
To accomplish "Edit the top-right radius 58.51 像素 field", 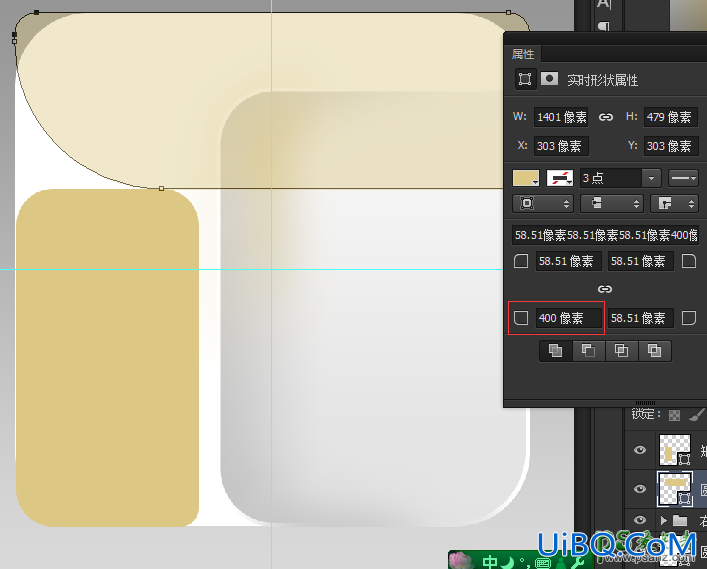I will pos(641,261).
